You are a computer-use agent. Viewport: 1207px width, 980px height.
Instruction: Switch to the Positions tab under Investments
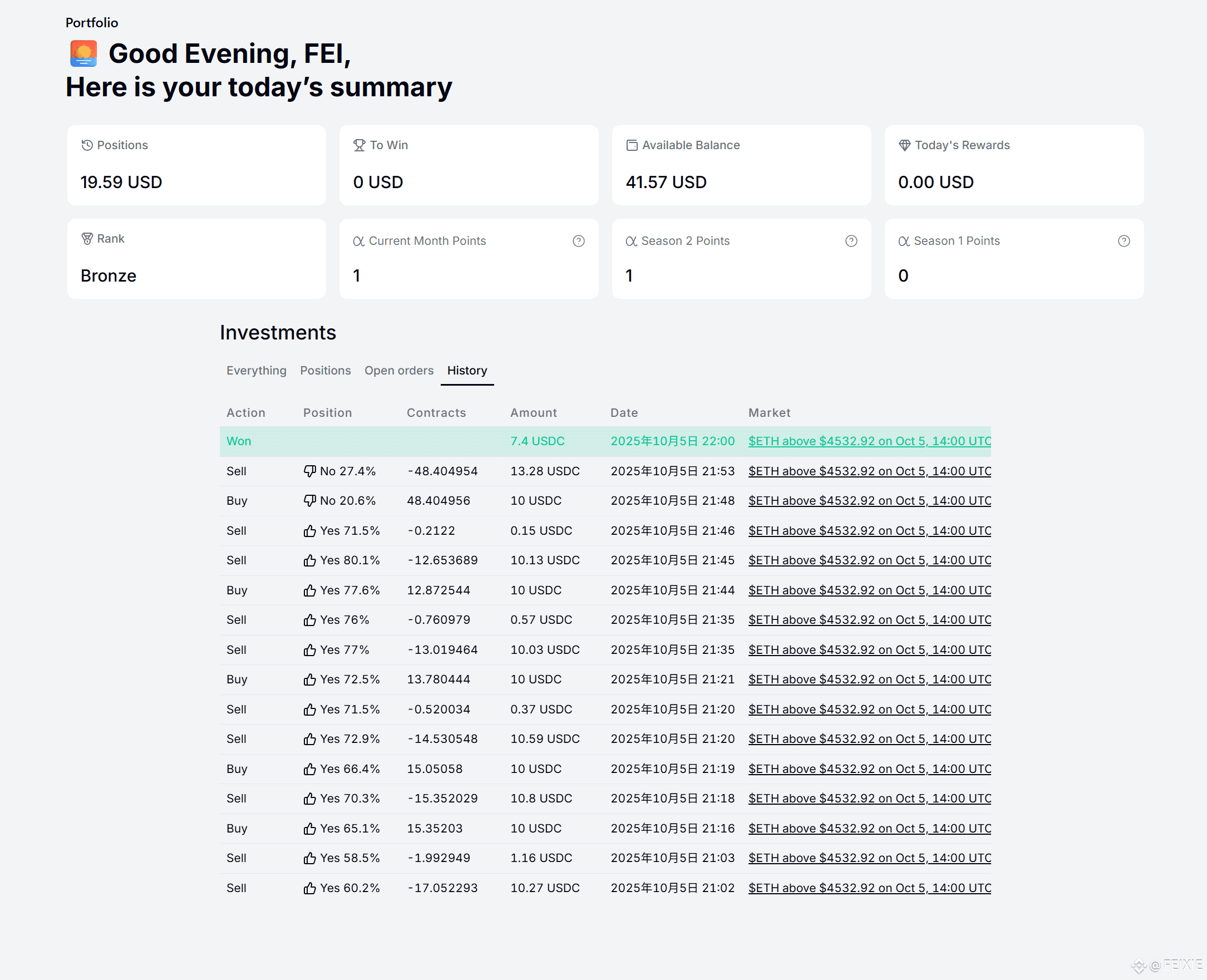325,370
